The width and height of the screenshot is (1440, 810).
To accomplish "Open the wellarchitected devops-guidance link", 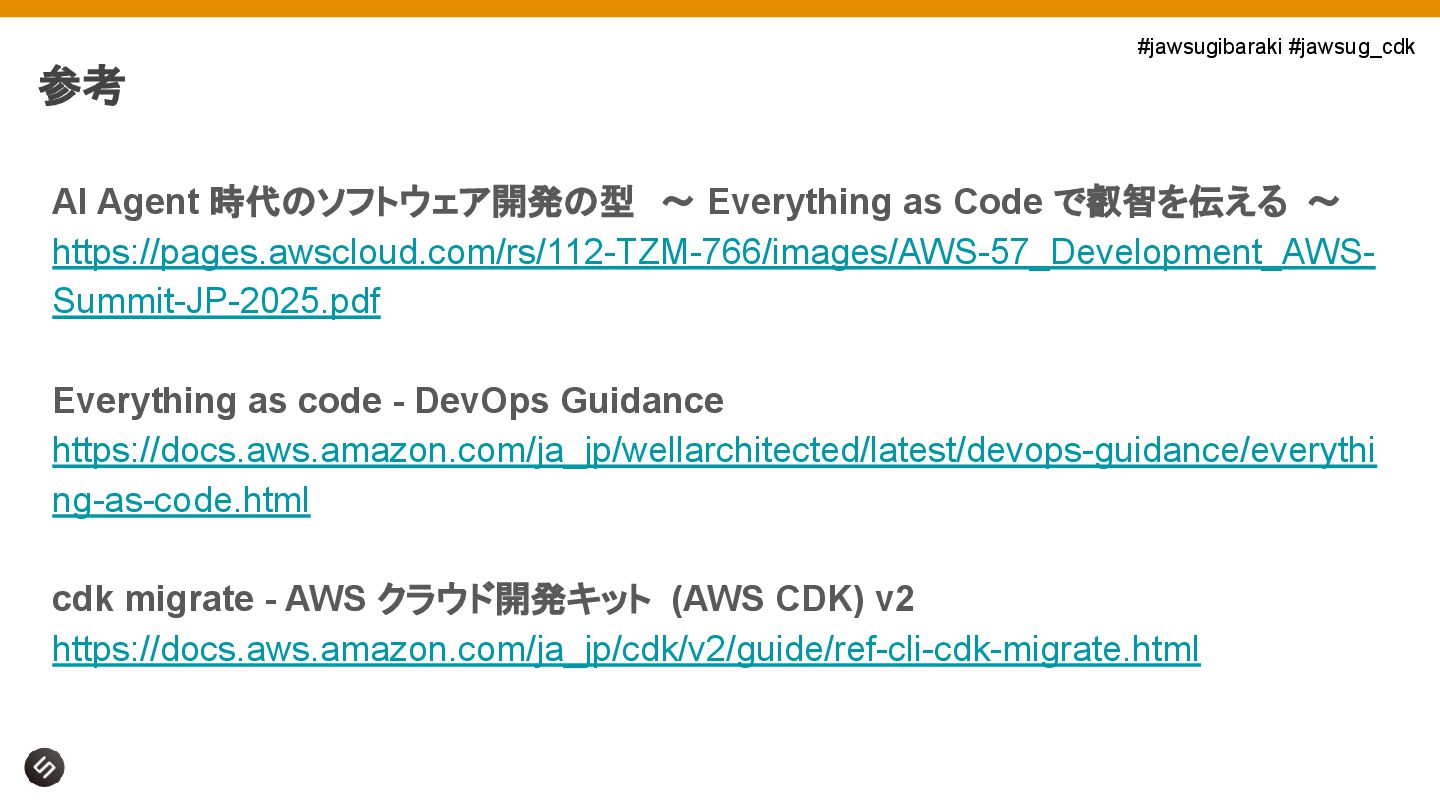I will 714,451.
